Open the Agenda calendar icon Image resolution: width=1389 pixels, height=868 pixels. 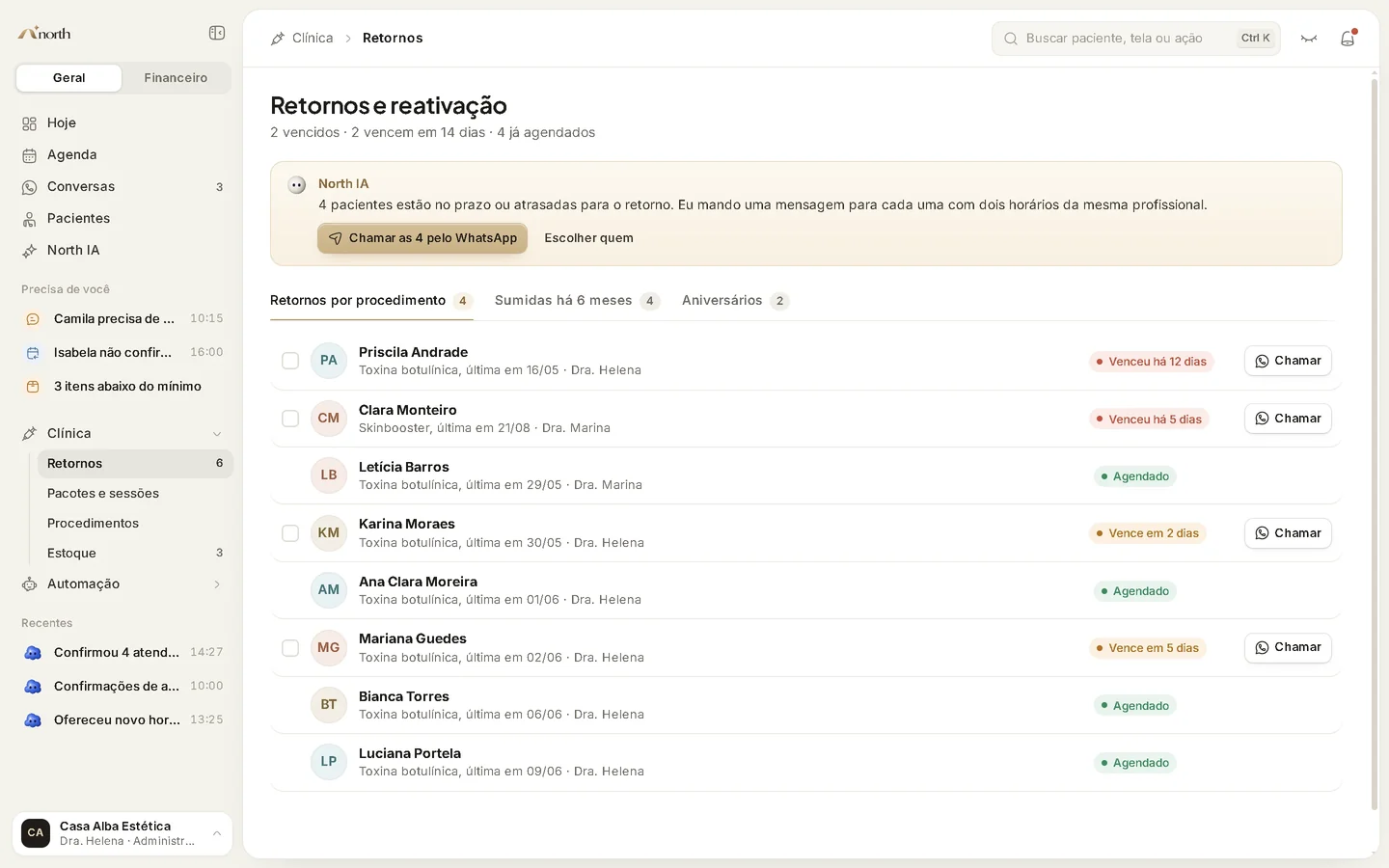(x=30, y=155)
